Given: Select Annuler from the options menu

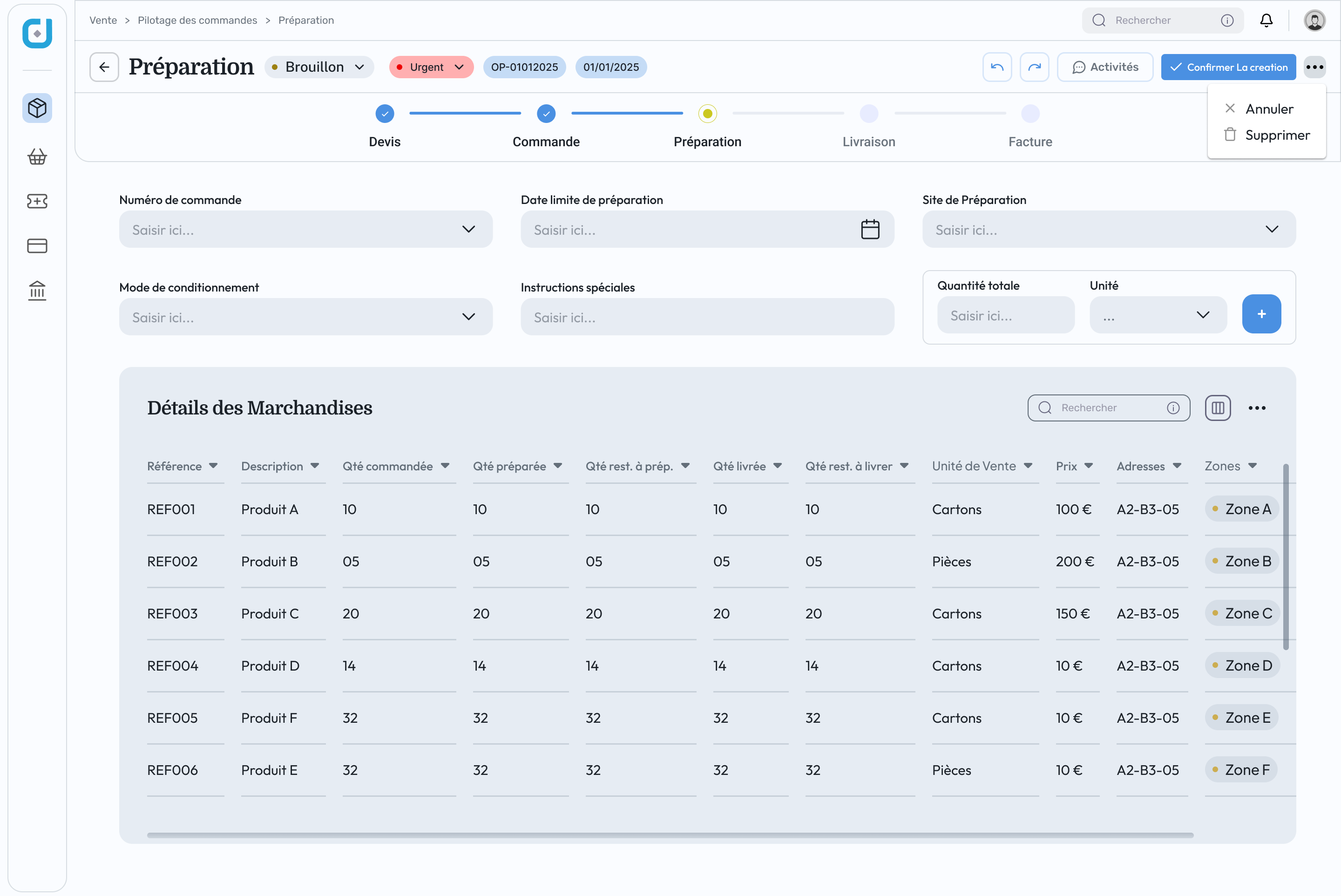Looking at the screenshot, I should point(1260,109).
